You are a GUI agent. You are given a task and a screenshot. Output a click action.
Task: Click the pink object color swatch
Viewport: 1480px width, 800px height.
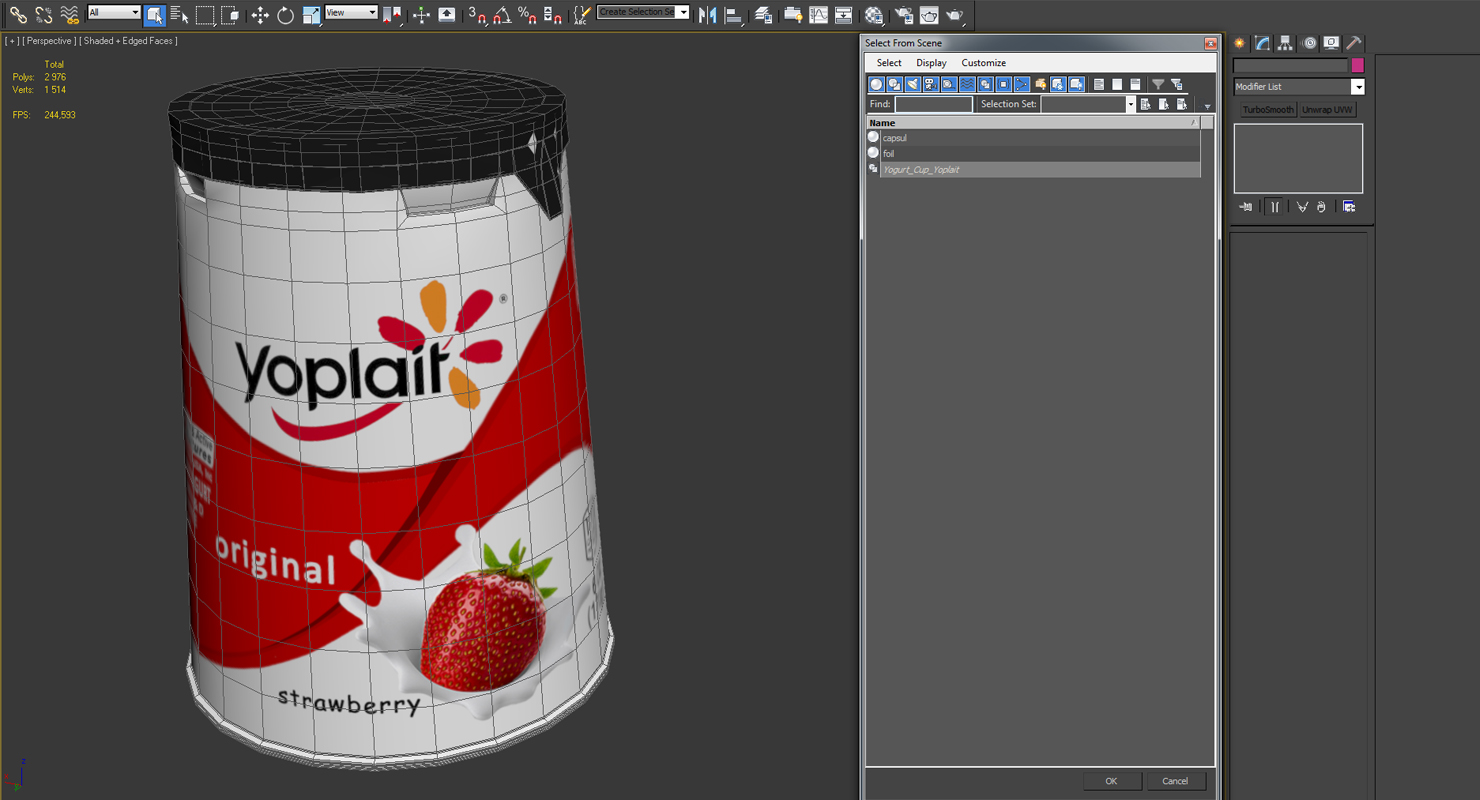pyautogui.click(x=1357, y=65)
